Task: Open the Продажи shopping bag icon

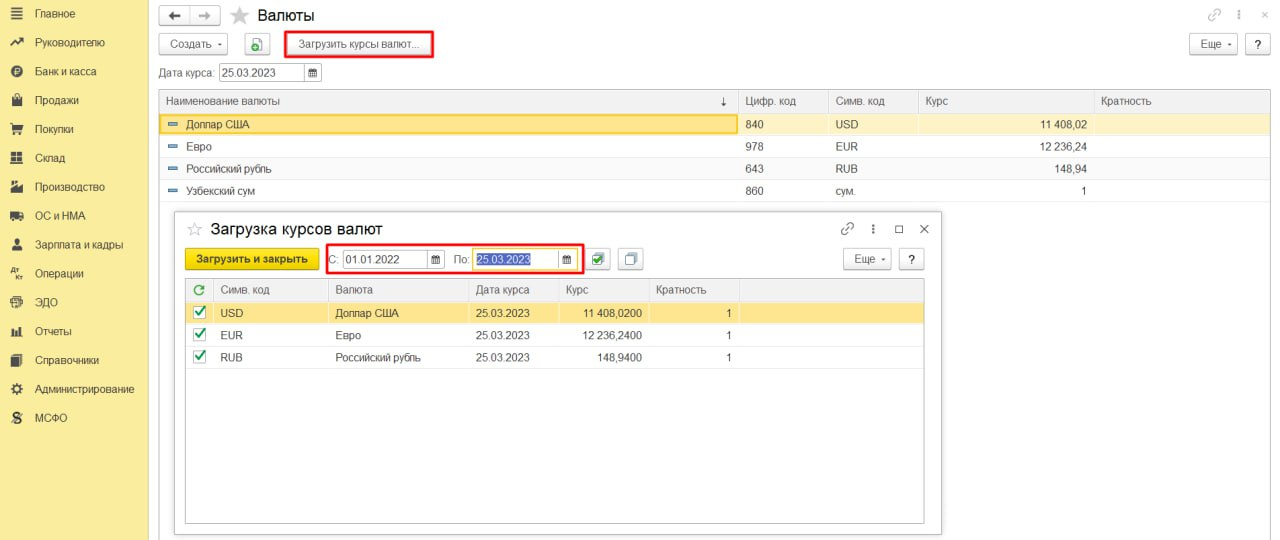Action: pyautogui.click(x=16, y=100)
